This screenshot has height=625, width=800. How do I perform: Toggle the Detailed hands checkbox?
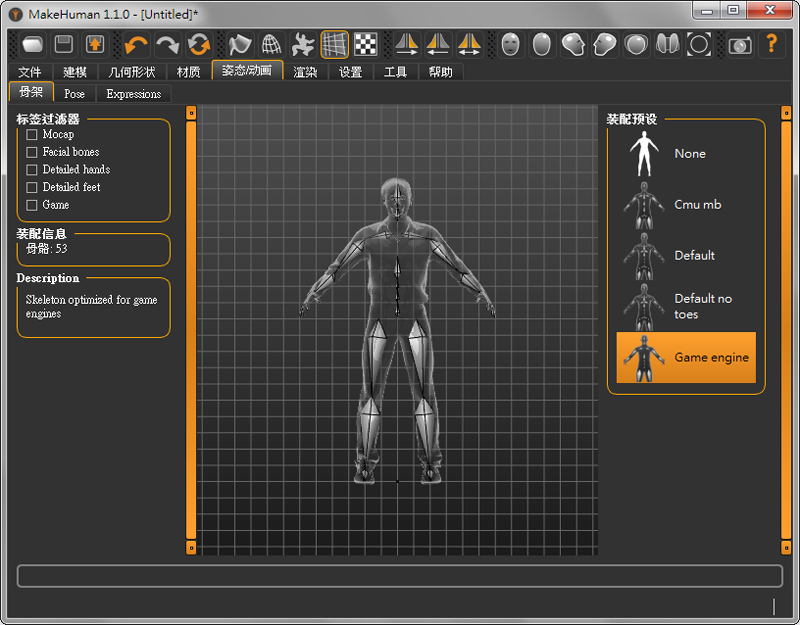pos(32,170)
